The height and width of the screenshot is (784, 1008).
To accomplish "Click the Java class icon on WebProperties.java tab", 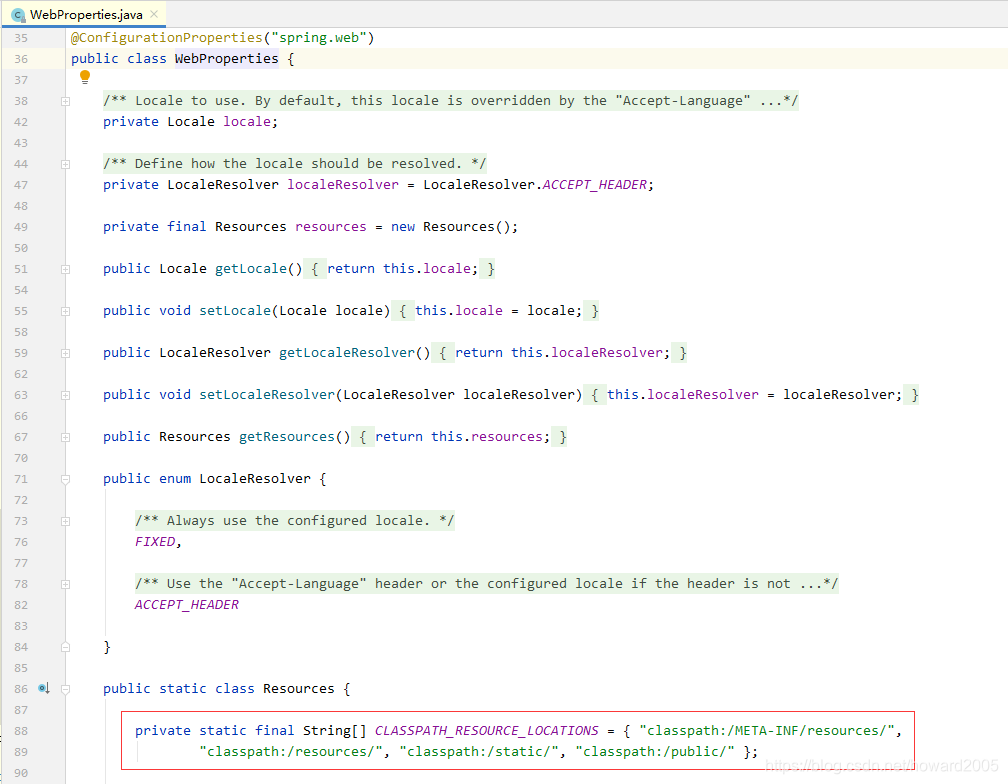I will click(x=19, y=15).
